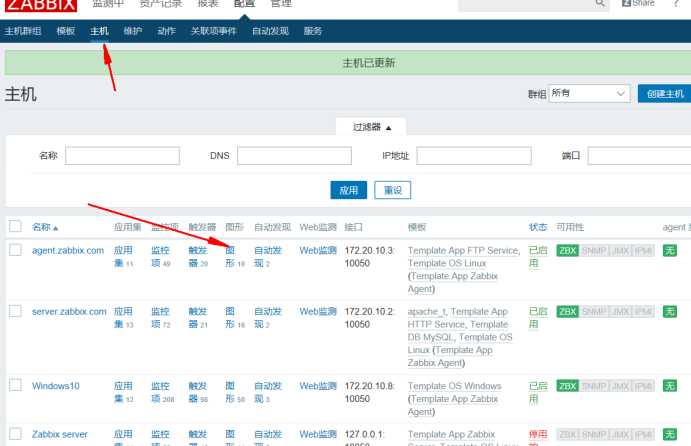
Task: Open 触发器 triggers for server.zabbix.com
Action: pyautogui.click(x=197, y=317)
